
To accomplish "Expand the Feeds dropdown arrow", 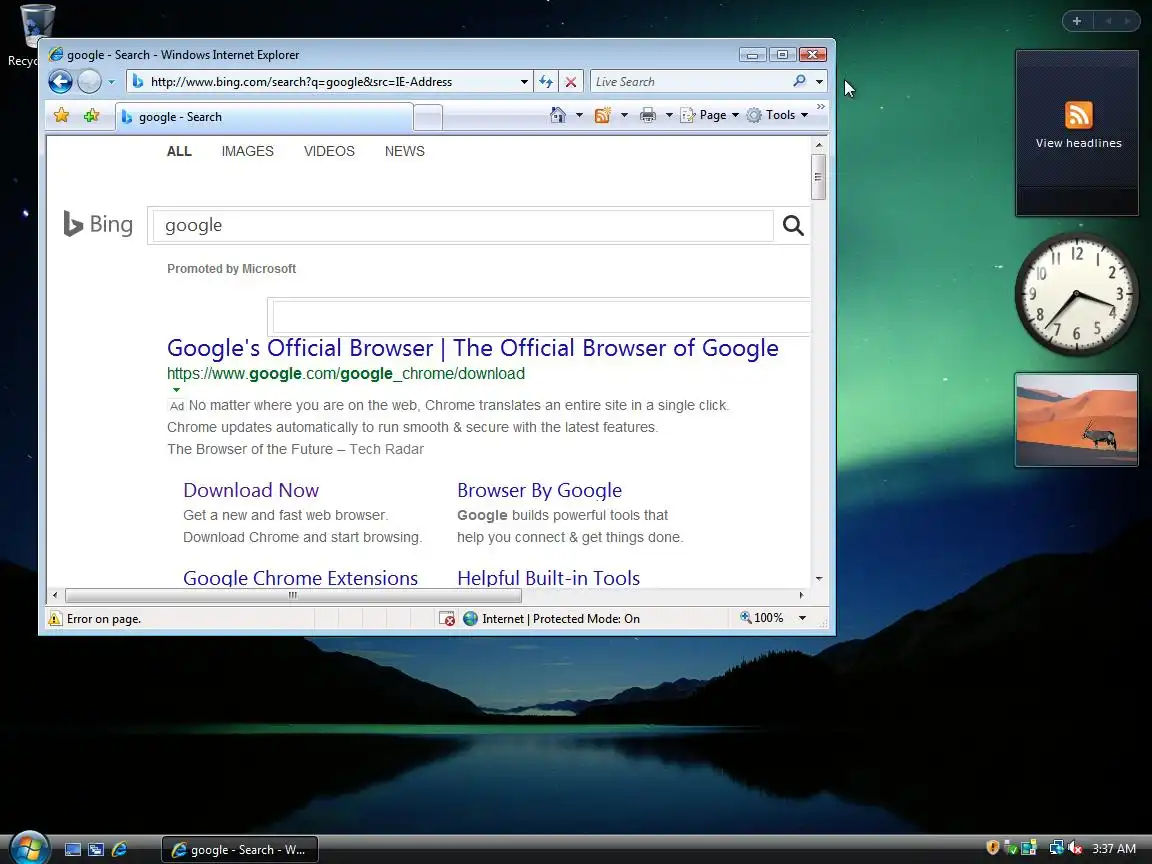I will [x=624, y=115].
